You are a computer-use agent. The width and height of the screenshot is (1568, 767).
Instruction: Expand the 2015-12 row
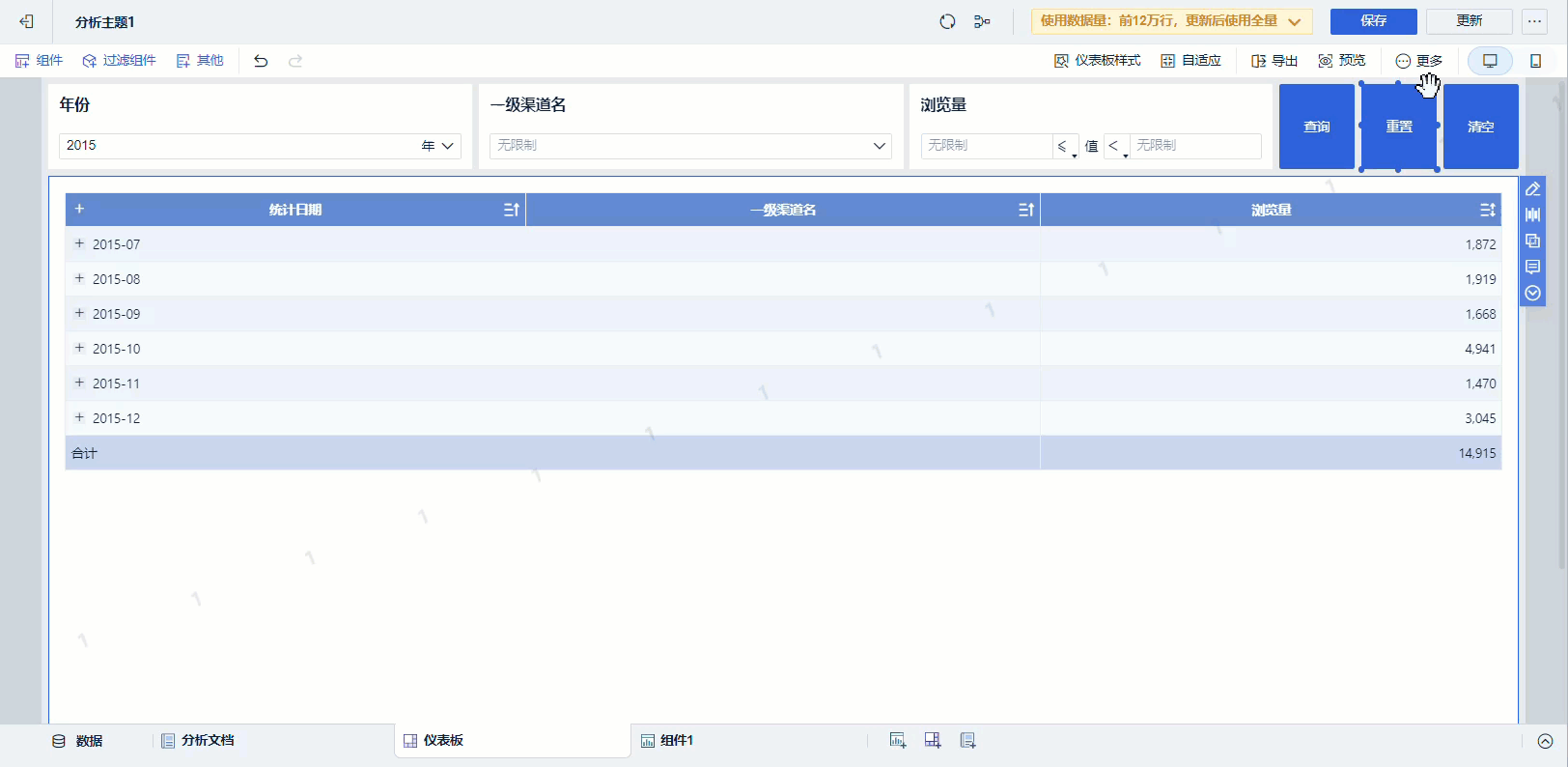[79, 417]
